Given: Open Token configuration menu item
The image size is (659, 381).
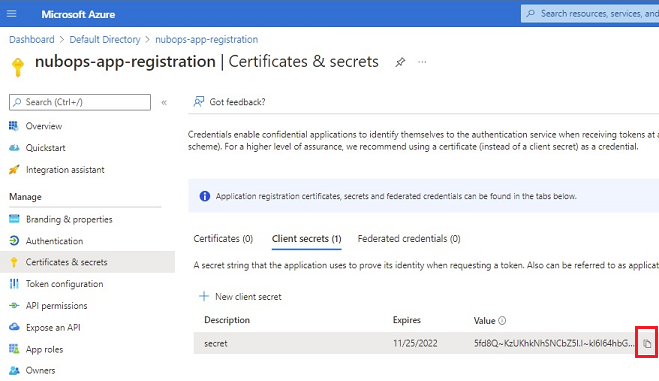Looking at the screenshot, I should 64,284.
